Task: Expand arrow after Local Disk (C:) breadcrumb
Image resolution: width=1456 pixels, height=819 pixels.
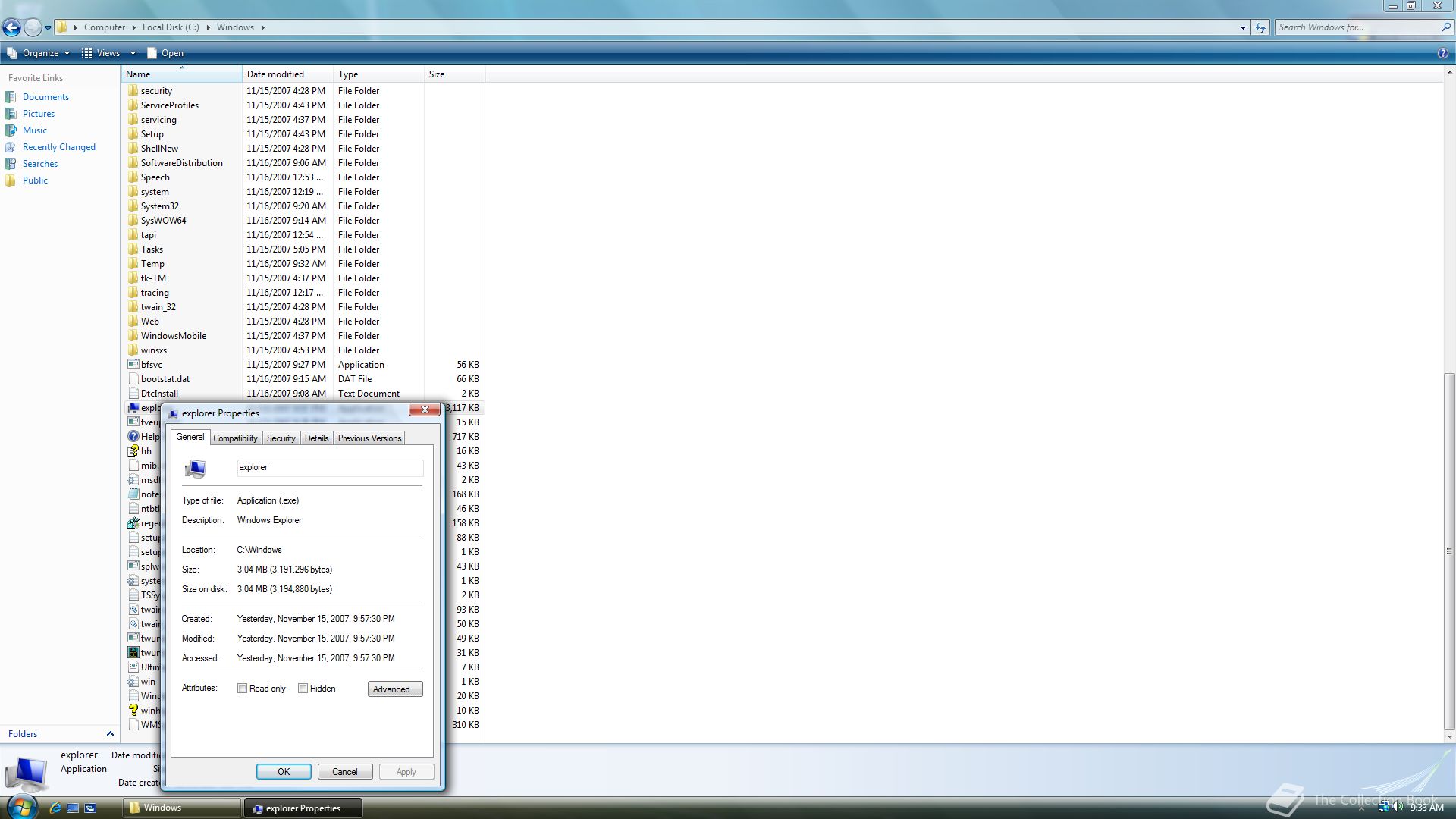Action: 208,27
